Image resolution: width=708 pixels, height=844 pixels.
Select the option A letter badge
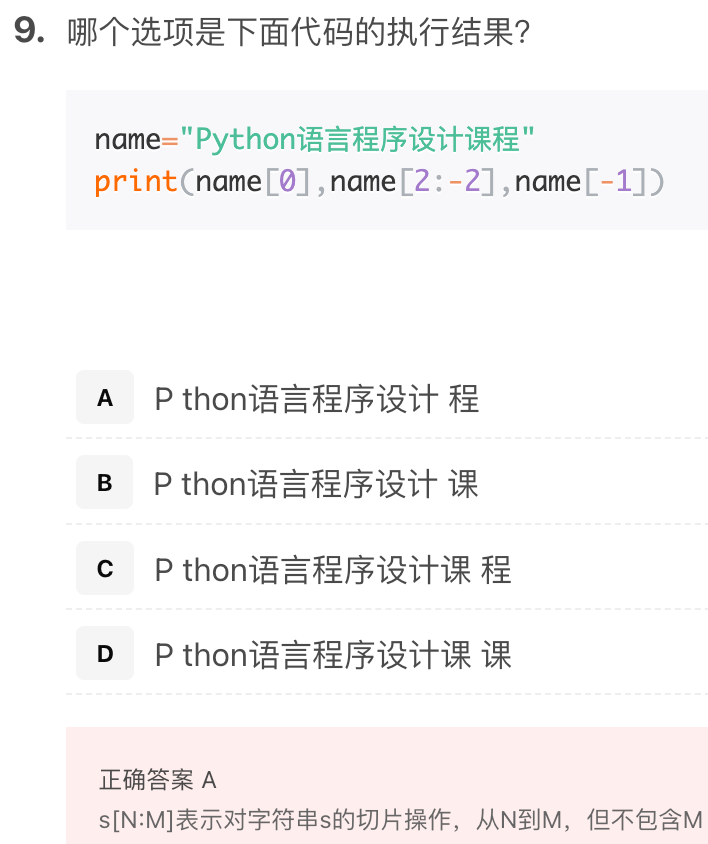(105, 397)
